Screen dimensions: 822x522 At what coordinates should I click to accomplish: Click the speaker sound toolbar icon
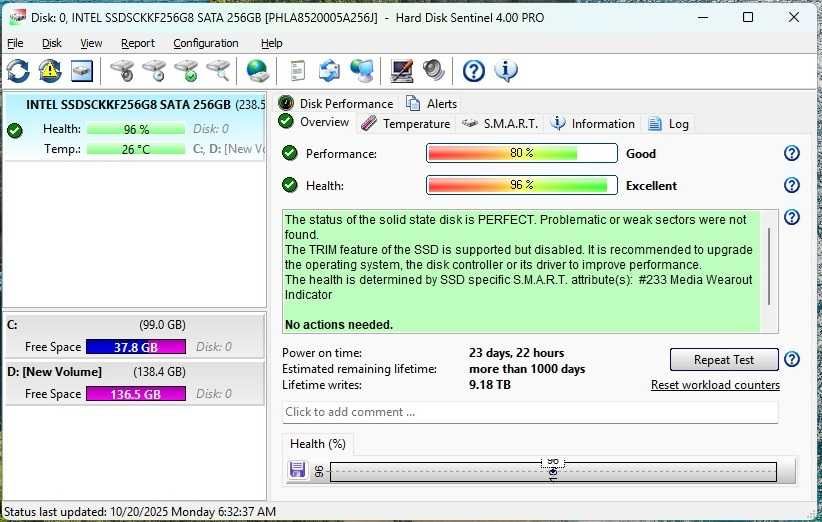click(x=434, y=71)
